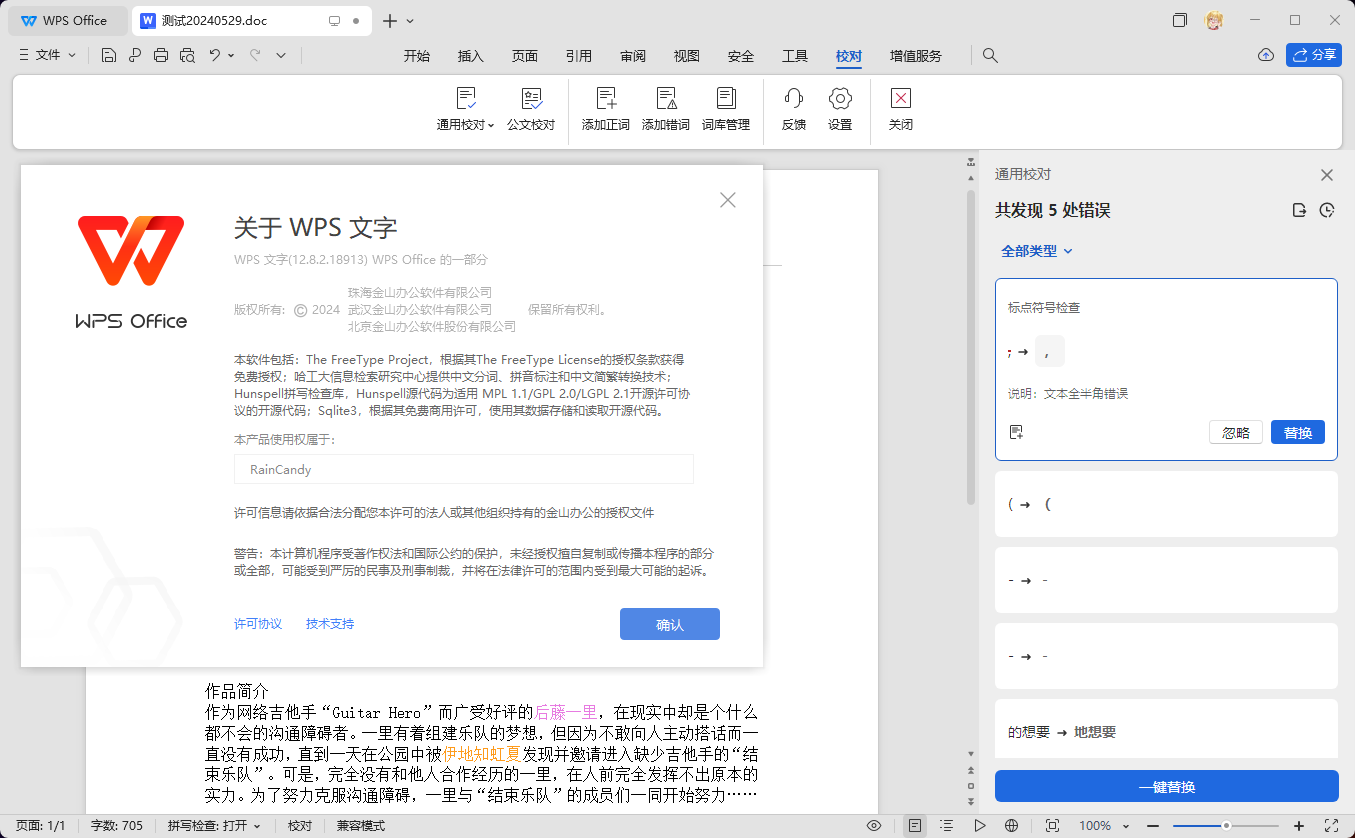Open 公文校对 official document proofreading

point(531,109)
